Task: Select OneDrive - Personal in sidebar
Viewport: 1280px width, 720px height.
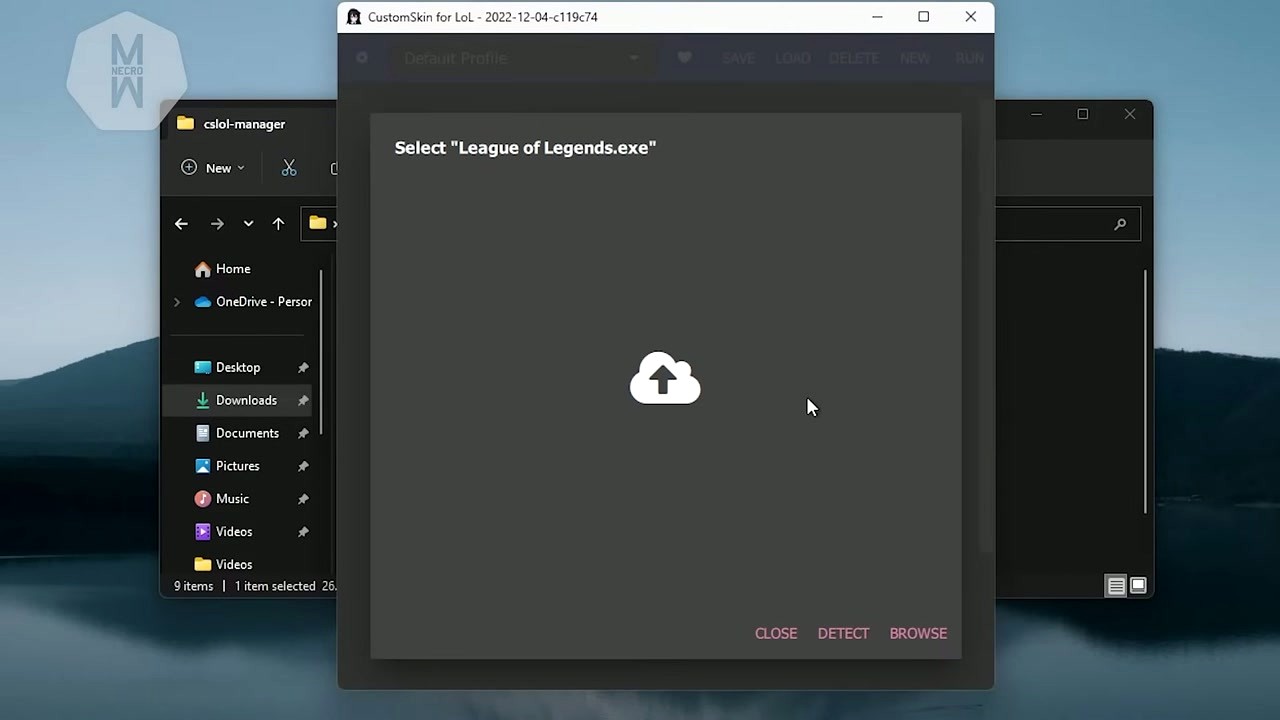Action: pyautogui.click(x=254, y=302)
